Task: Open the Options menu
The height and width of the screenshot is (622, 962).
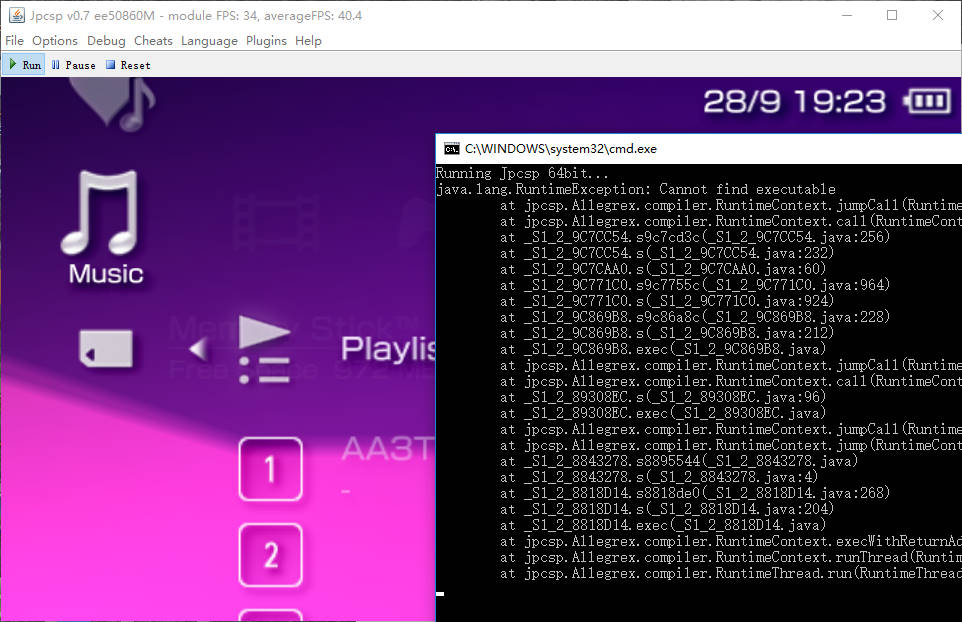Action: coord(55,41)
